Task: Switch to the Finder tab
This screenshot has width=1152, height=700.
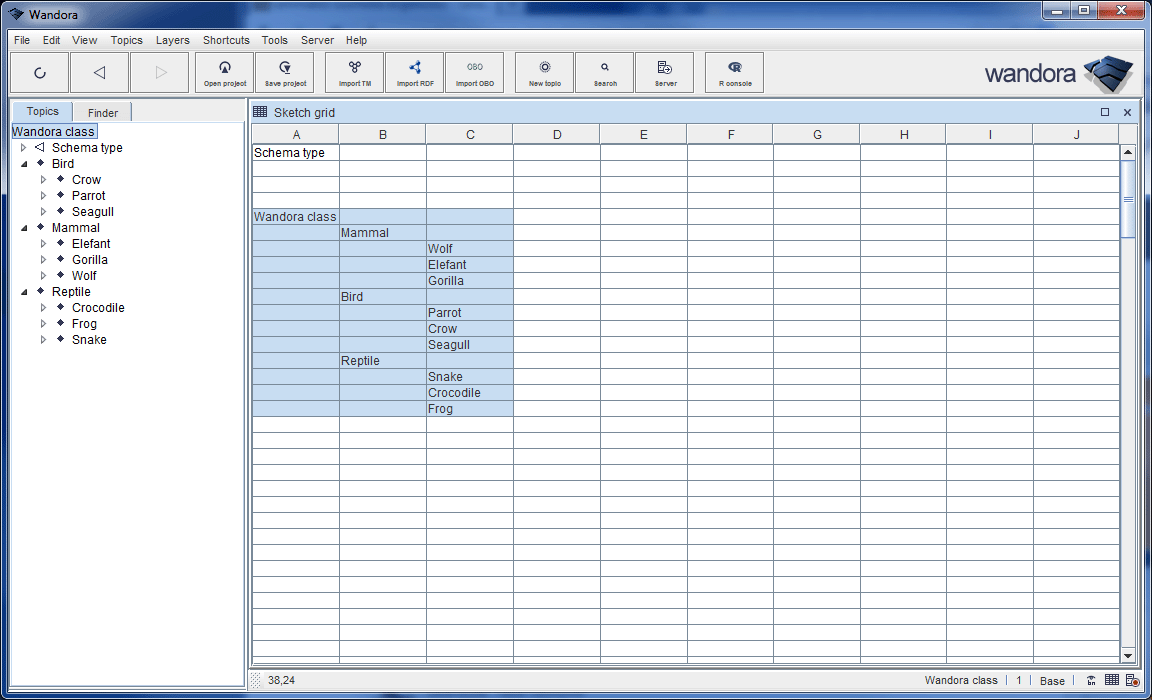Action: point(103,113)
